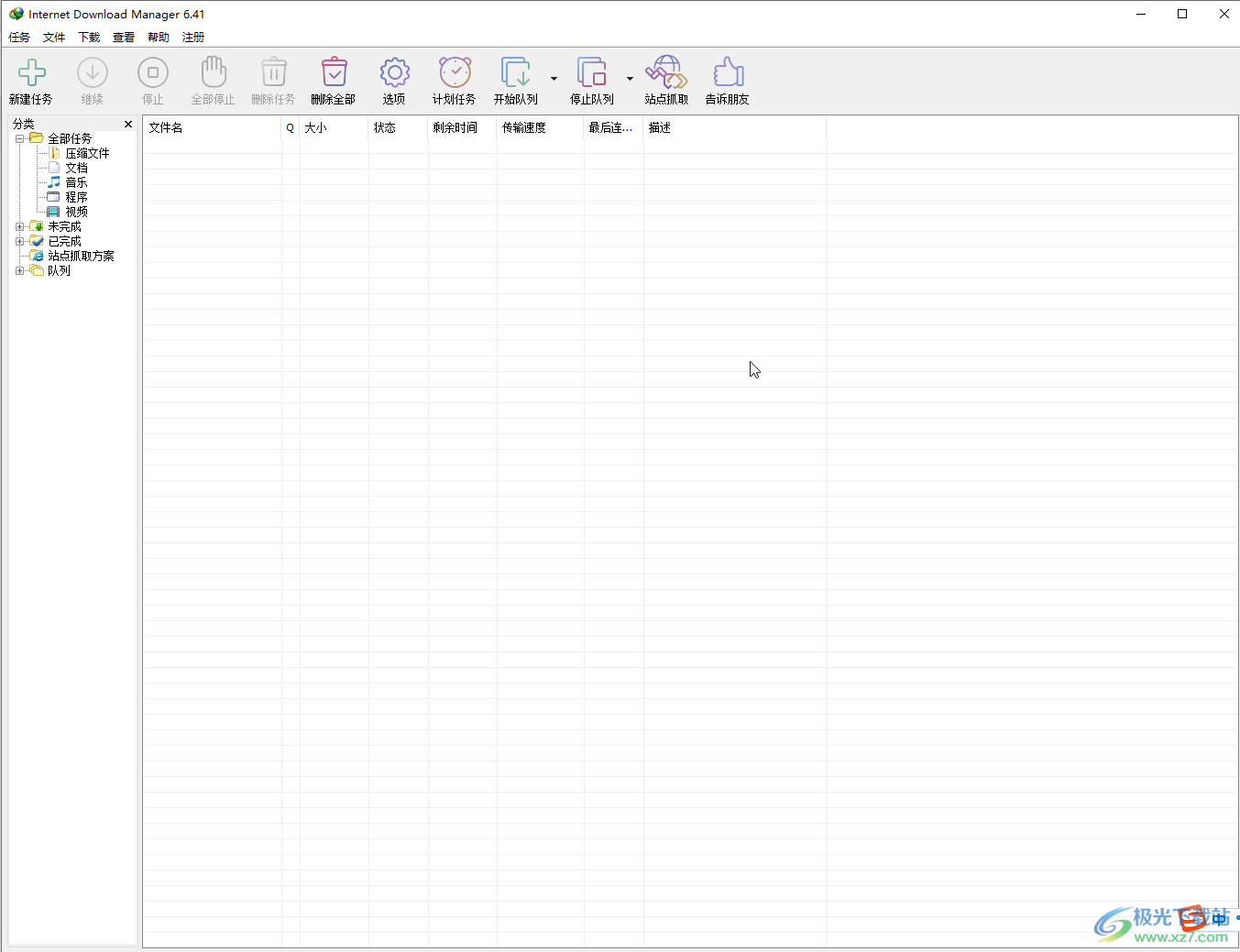Open the 开始队列 dropdown arrow
This screenshot has height=952, width=1240.
[x=554, y=79]
